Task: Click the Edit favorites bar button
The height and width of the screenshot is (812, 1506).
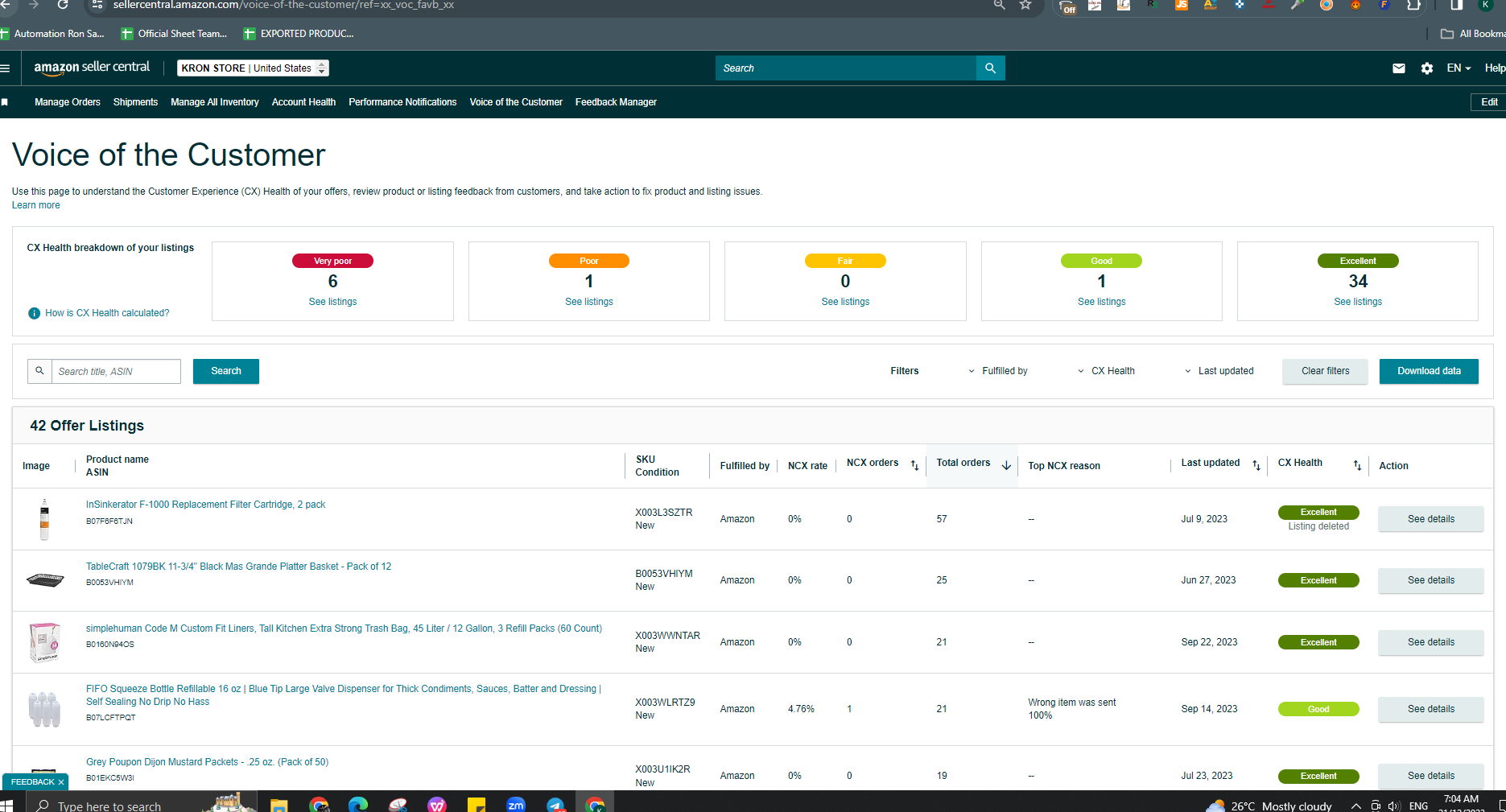Action: 1489,102
